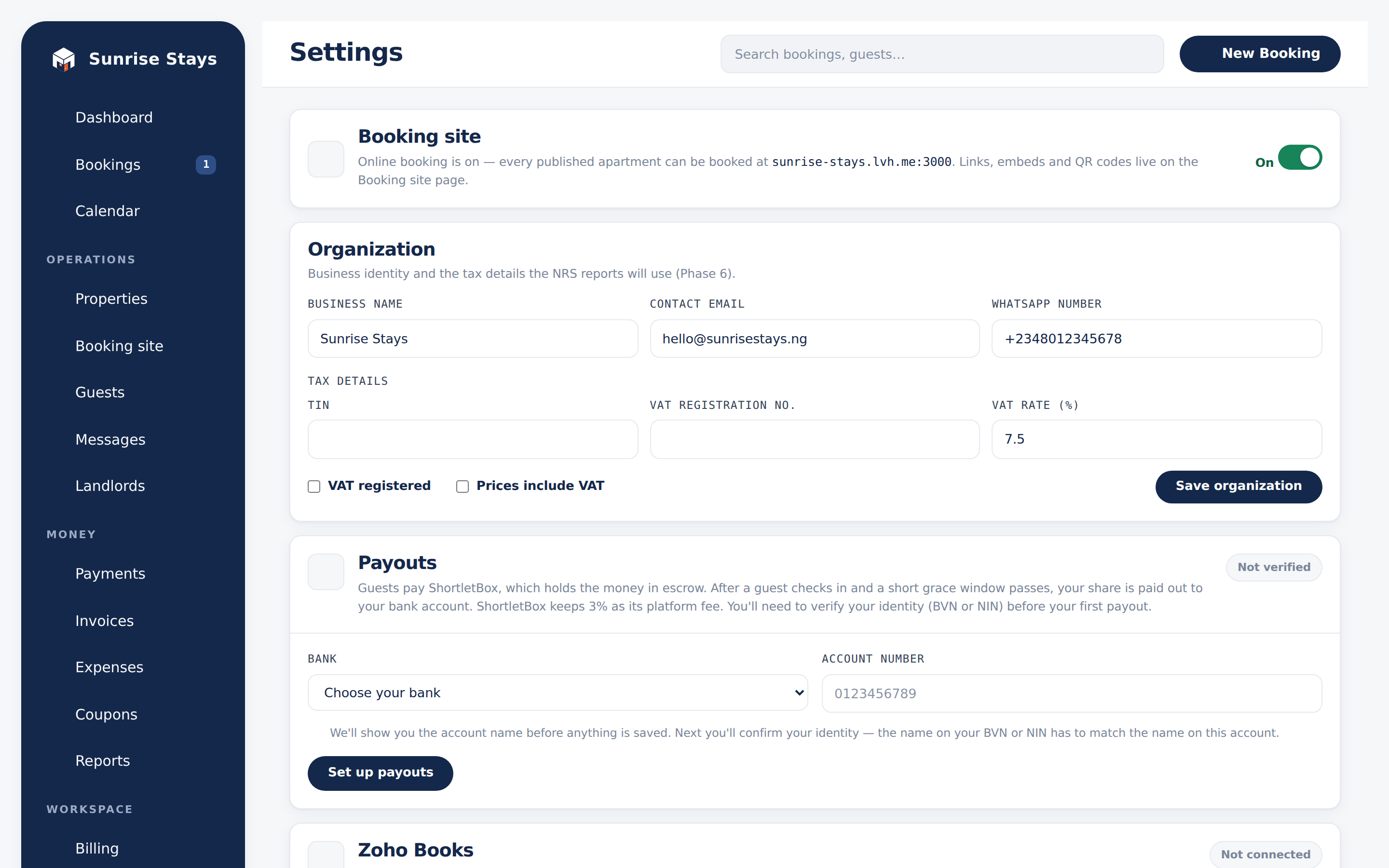Click the WORKSPACE sidebar group label
The height and width of the screenshot is (868, 1389).
90,810
